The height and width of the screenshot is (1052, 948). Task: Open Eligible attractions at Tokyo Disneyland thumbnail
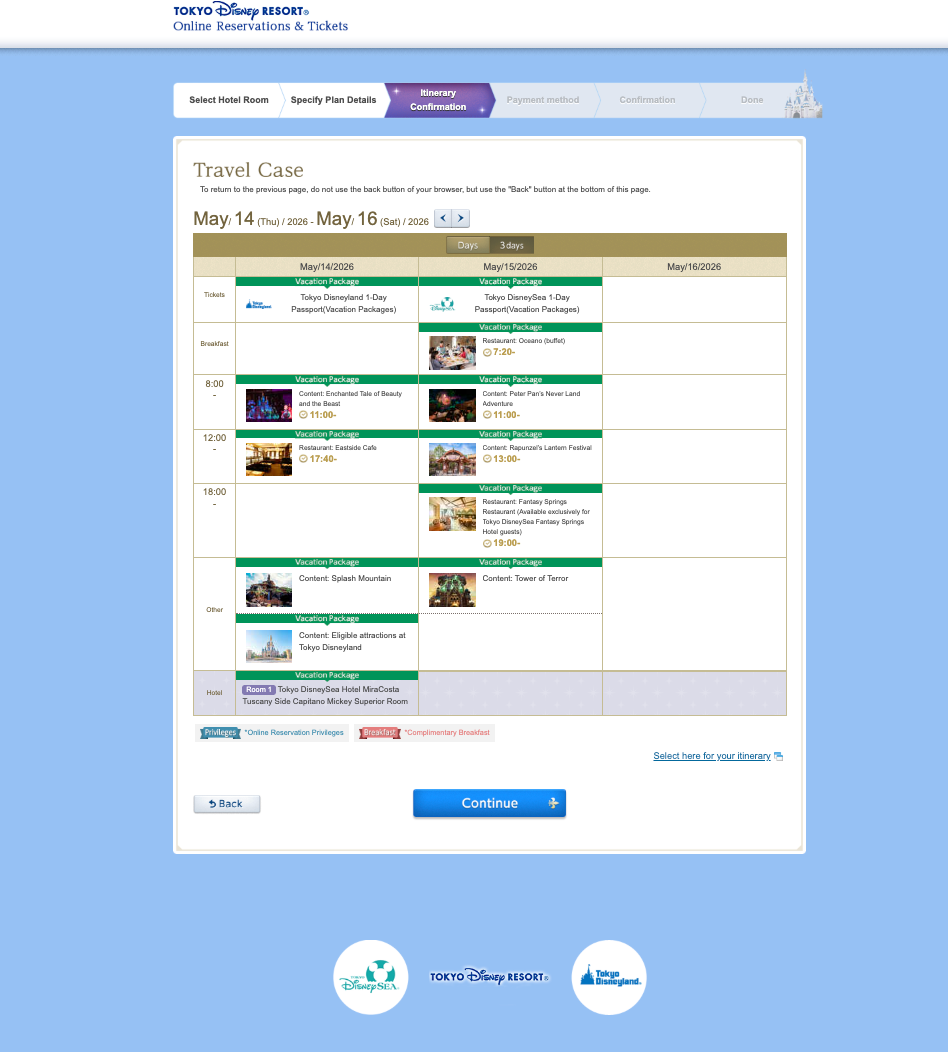[268, 646]
